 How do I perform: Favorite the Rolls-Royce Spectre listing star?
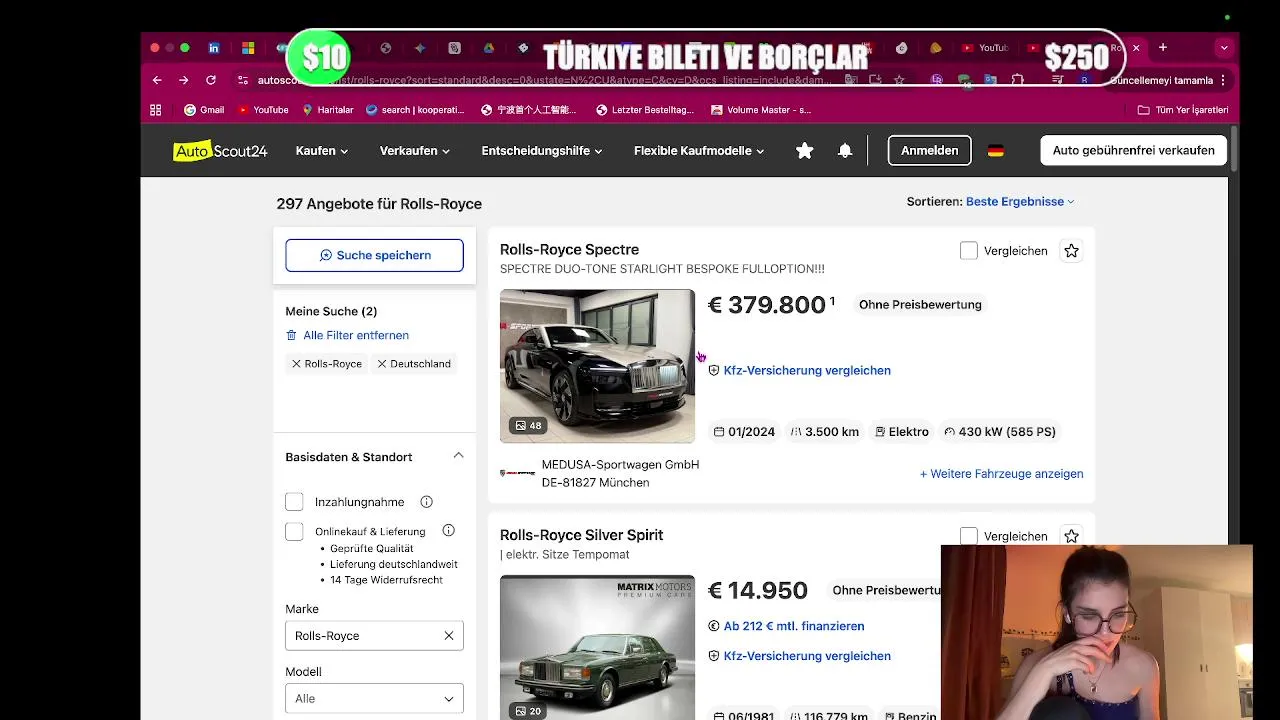pos(1071,251)
